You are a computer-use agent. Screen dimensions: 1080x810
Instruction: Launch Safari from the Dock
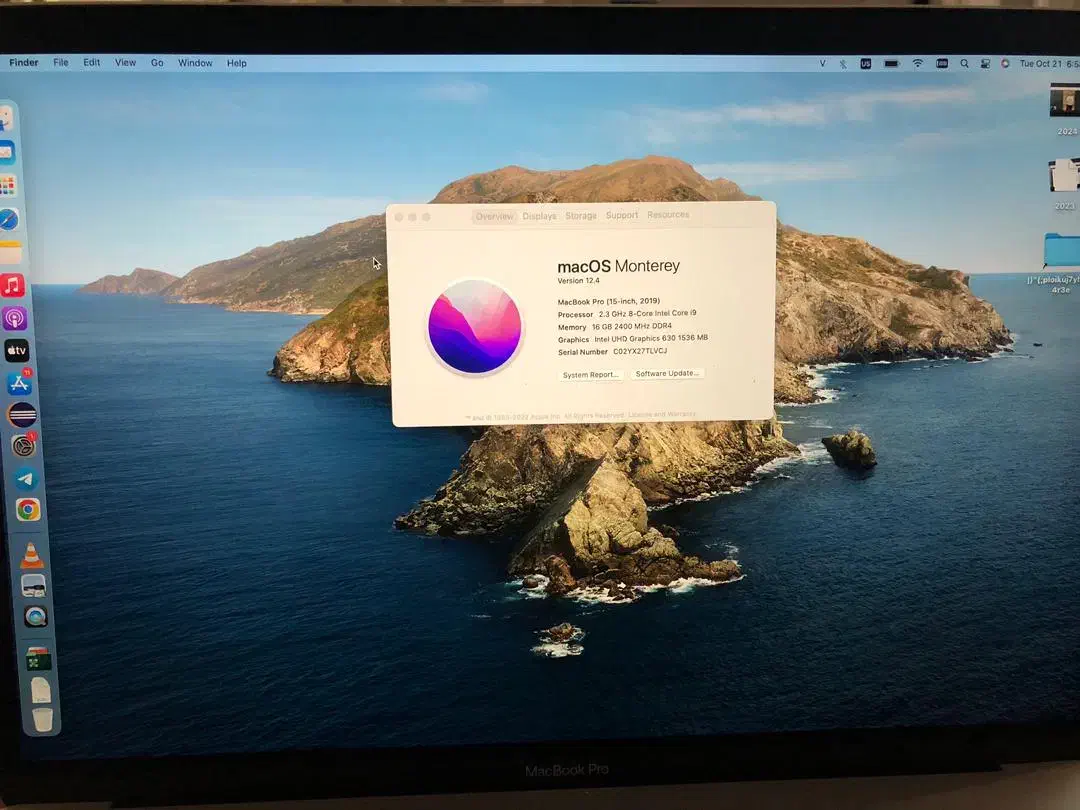[x=9, y=219]
